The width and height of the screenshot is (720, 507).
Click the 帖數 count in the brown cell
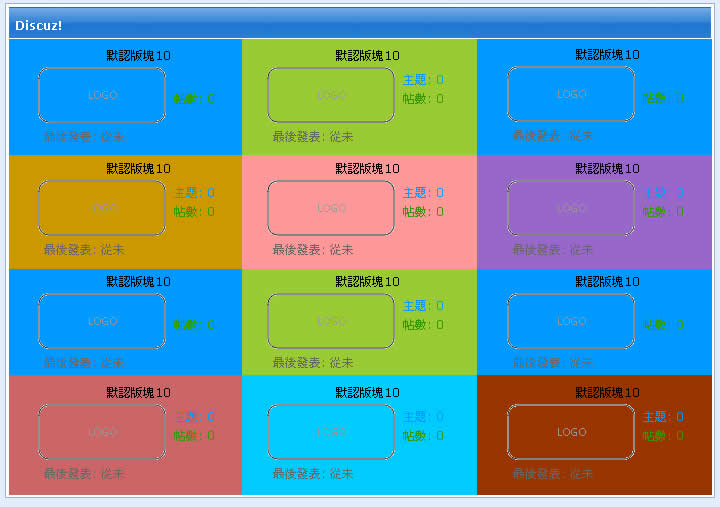663,436
